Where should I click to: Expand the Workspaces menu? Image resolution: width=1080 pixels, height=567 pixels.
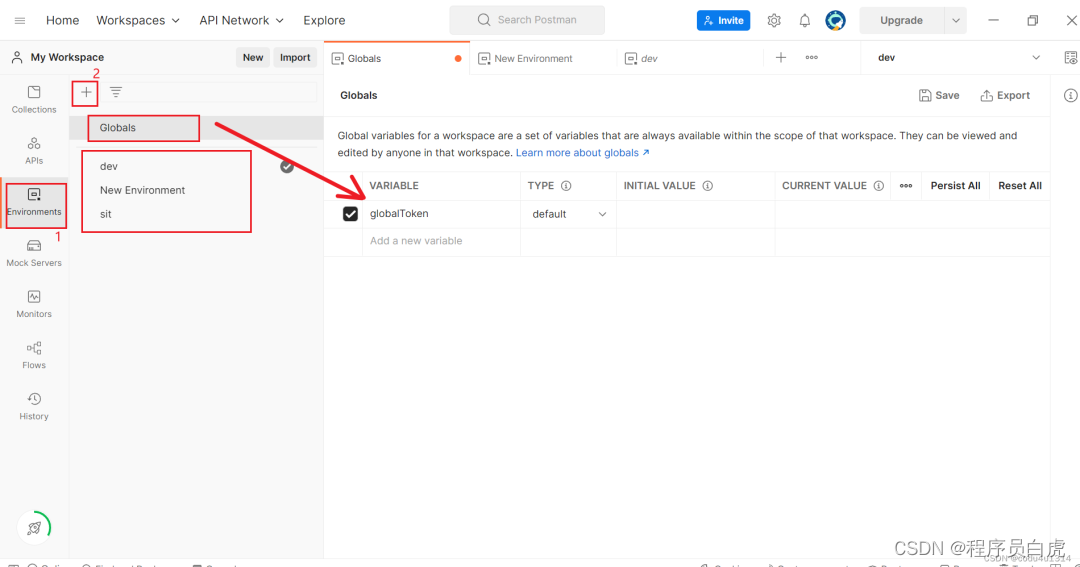138,21
